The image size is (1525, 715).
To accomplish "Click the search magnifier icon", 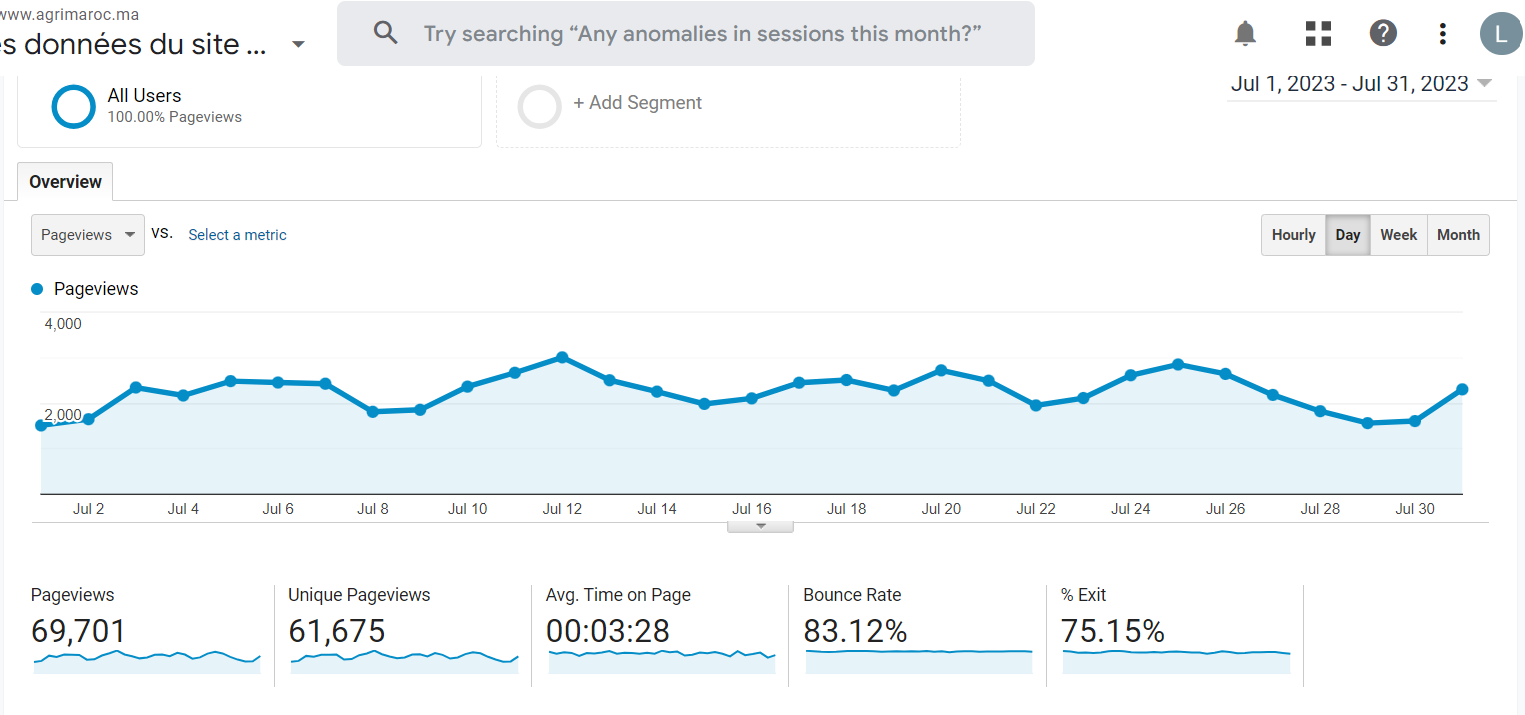I will pos(386,33).
